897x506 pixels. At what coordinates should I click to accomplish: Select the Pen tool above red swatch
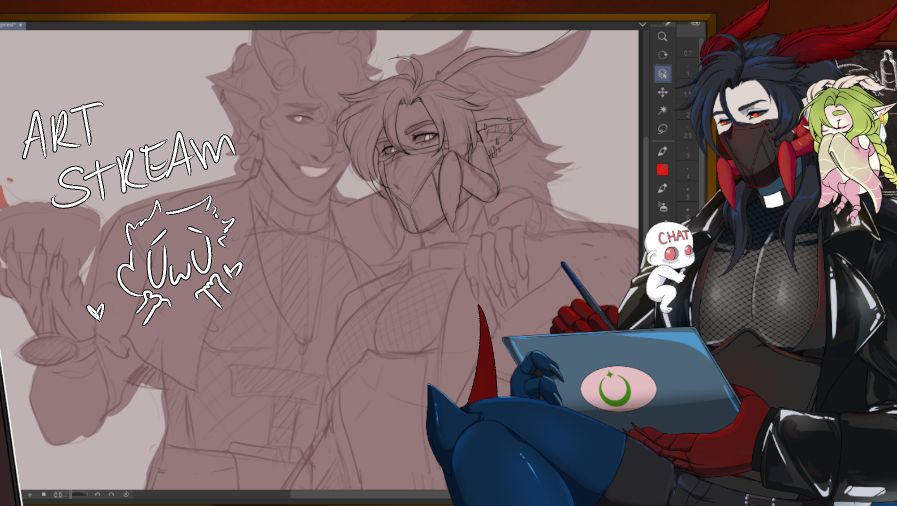click(x=662, y=152)
